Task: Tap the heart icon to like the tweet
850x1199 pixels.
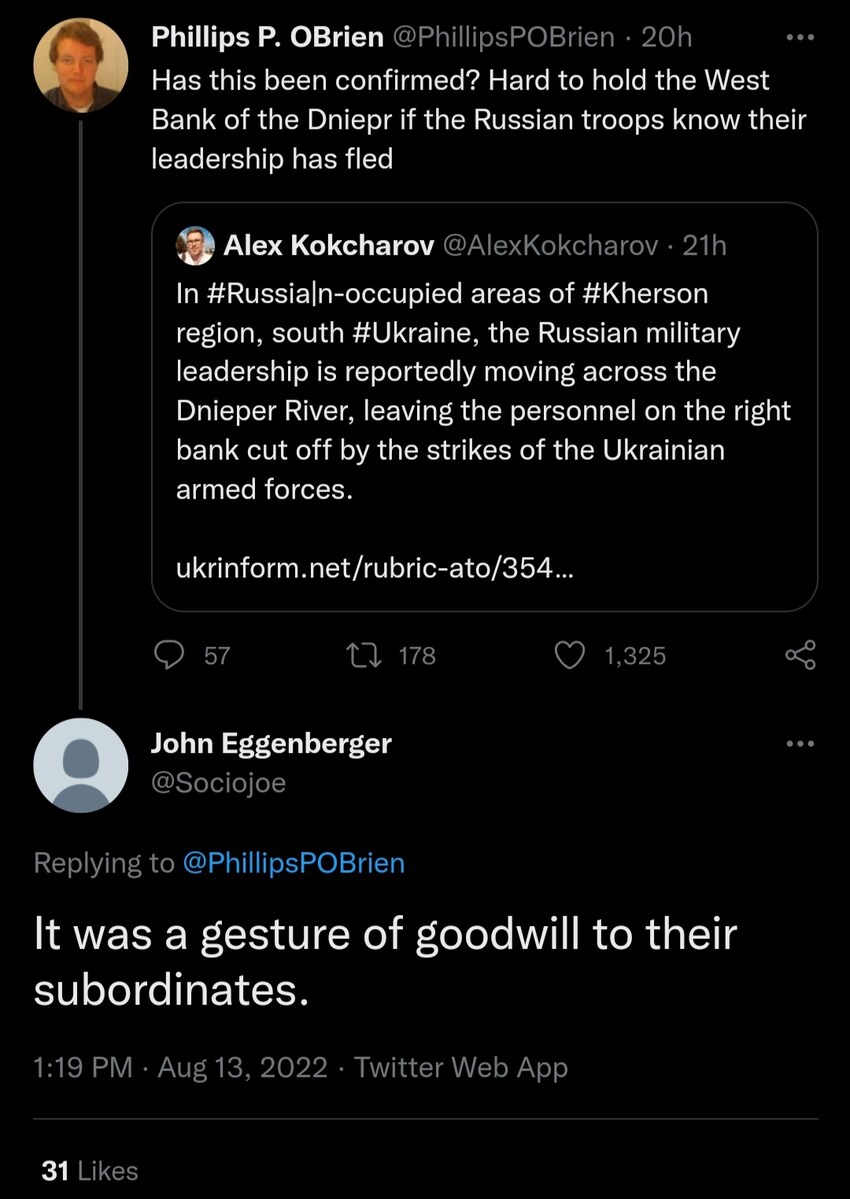Action: [x=570, y=655]
